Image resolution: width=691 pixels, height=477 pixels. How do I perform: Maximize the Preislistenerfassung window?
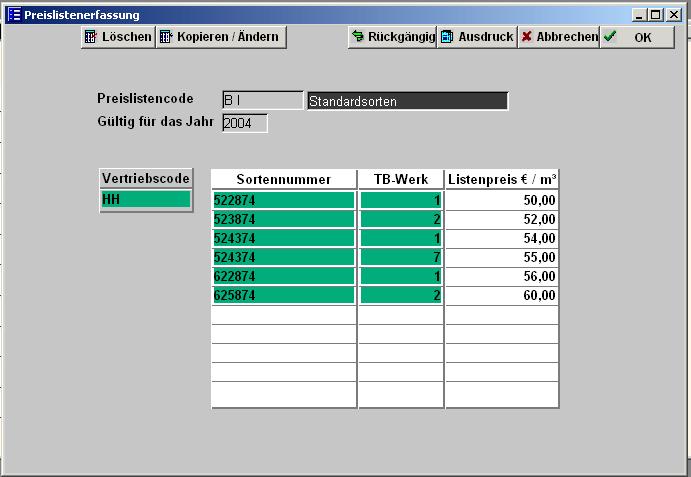pos(655,15)
